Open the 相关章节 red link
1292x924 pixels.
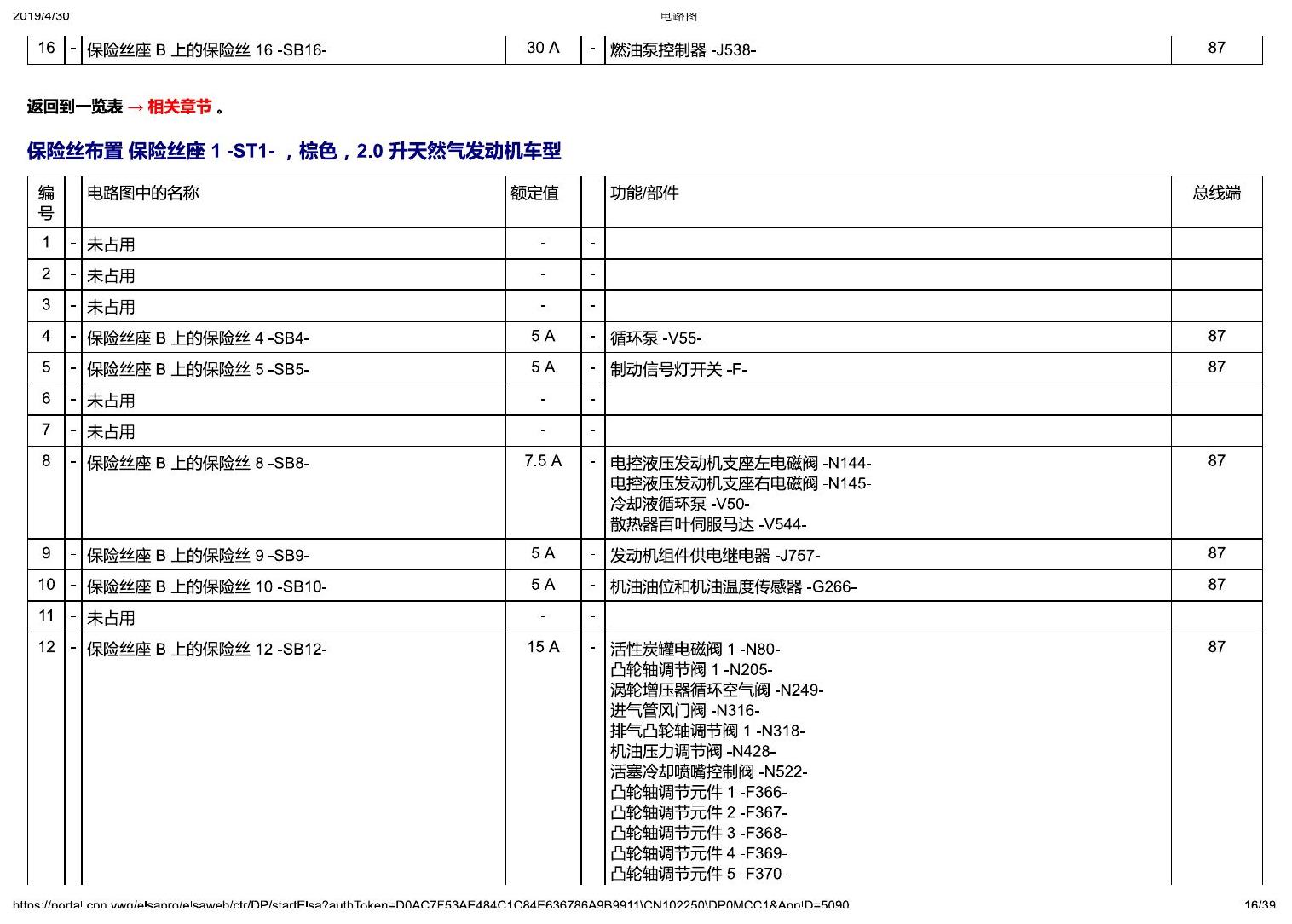pos(179,107)
